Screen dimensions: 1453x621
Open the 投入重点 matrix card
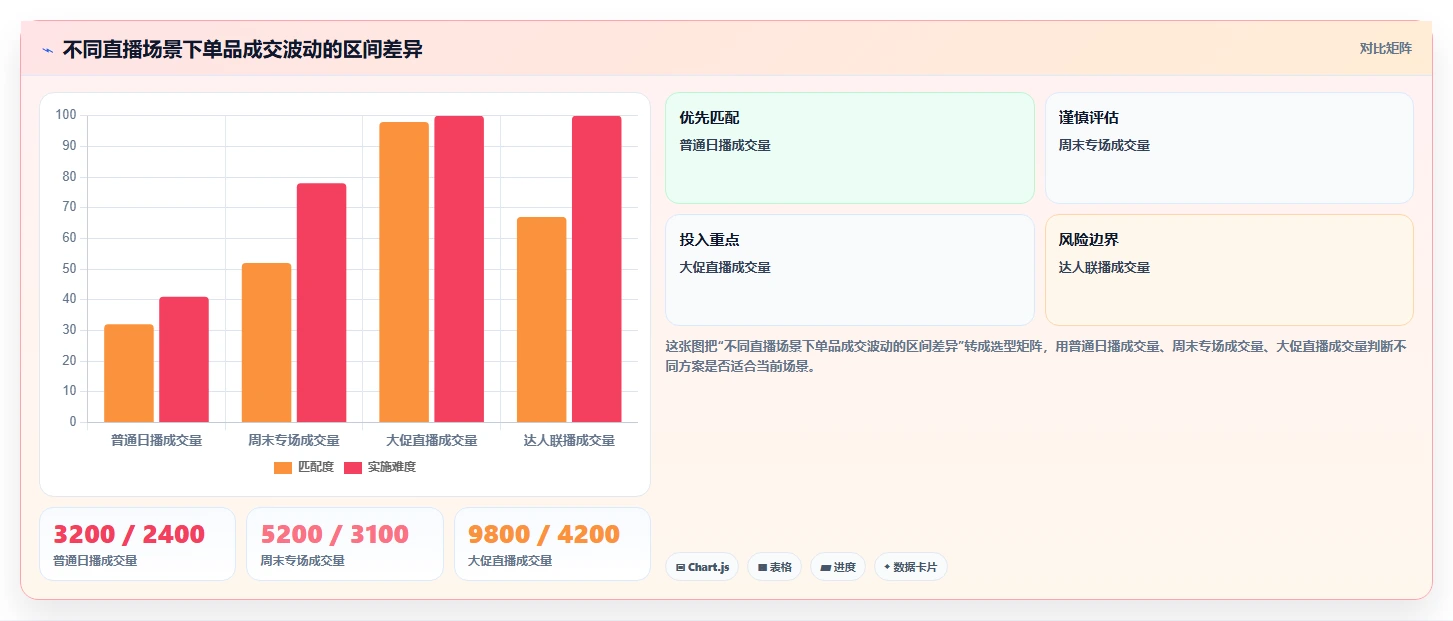pos(849,270)
